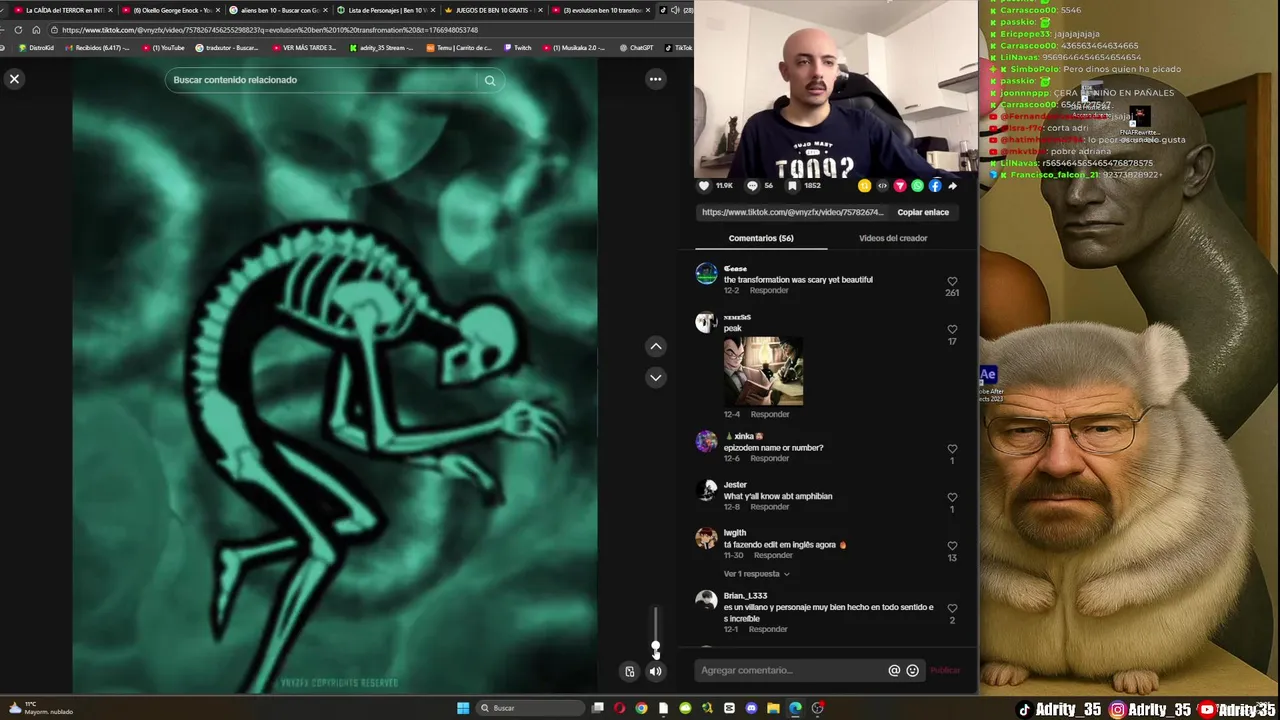Like the 'peak' comment heart
The image size is (1280, 720).
(x=952, y=329)
